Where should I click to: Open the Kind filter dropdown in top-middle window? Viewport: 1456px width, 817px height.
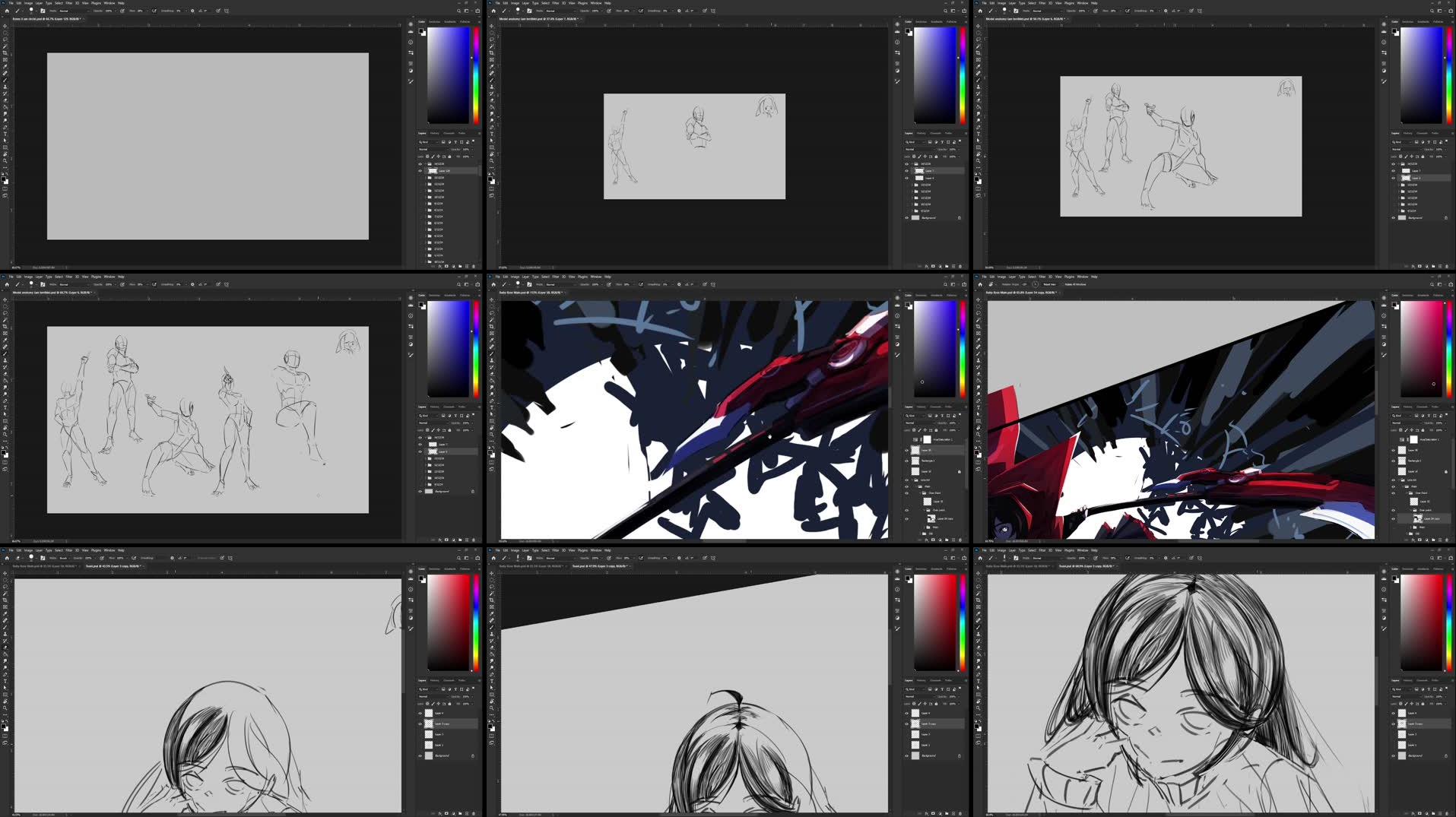click(x=914, y=142)
